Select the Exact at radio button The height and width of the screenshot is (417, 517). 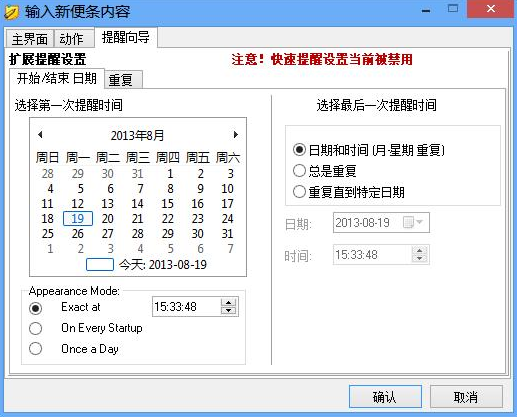point(36,308)
